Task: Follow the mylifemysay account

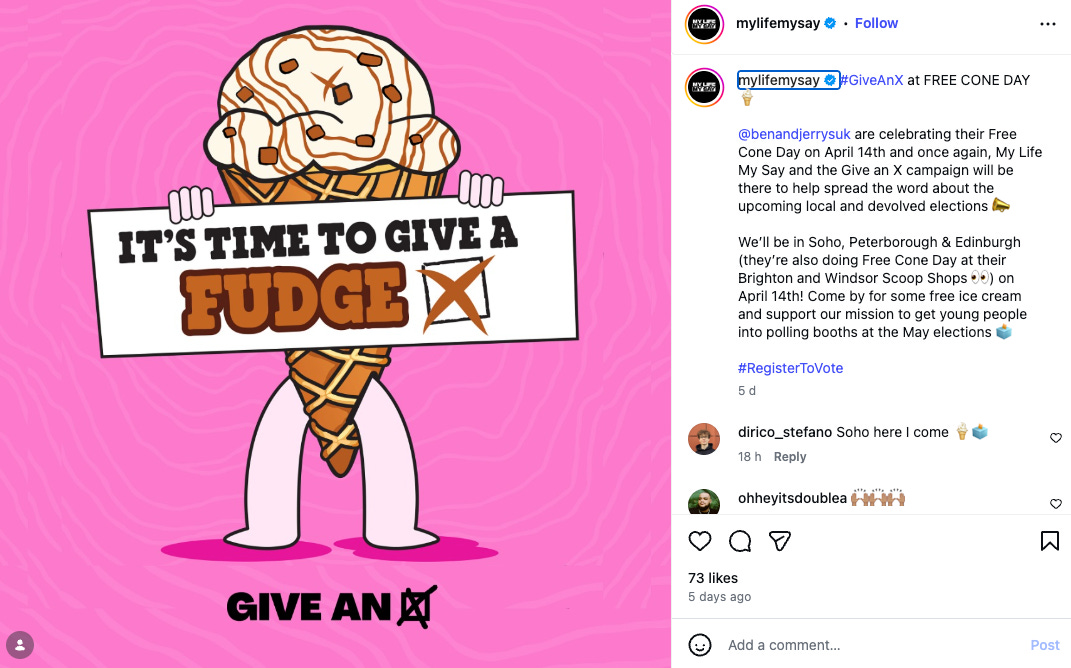Action: click(876, 23)
